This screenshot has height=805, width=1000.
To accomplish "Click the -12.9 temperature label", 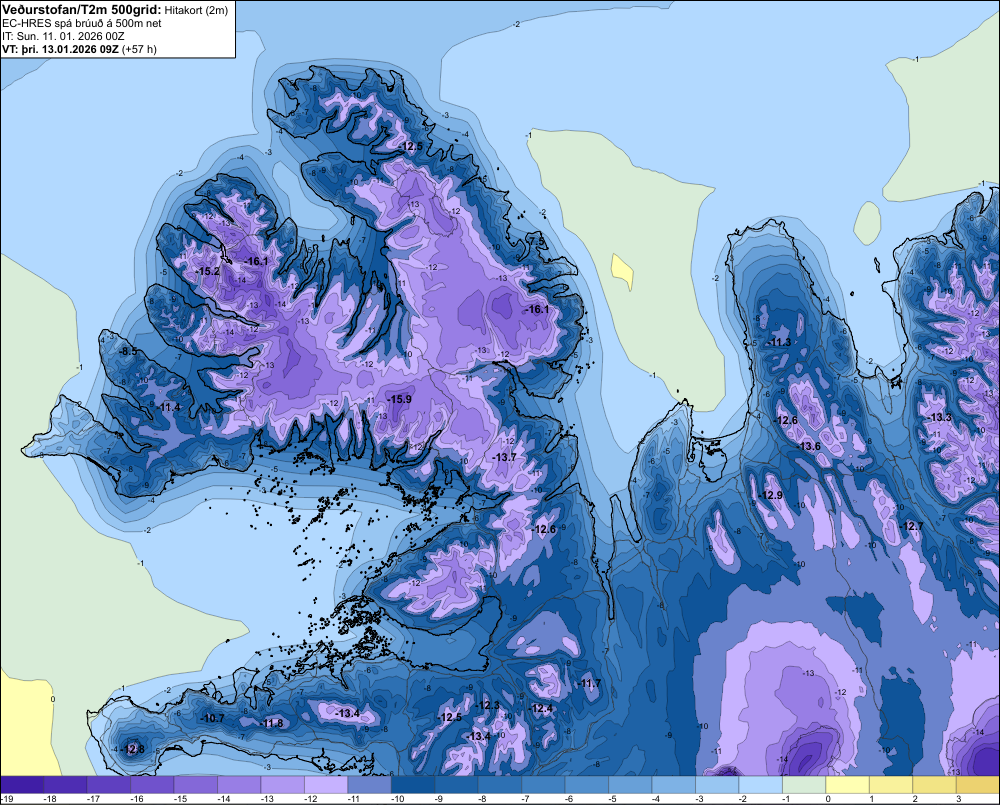I will pyautogui.click(x=770, y=496).
